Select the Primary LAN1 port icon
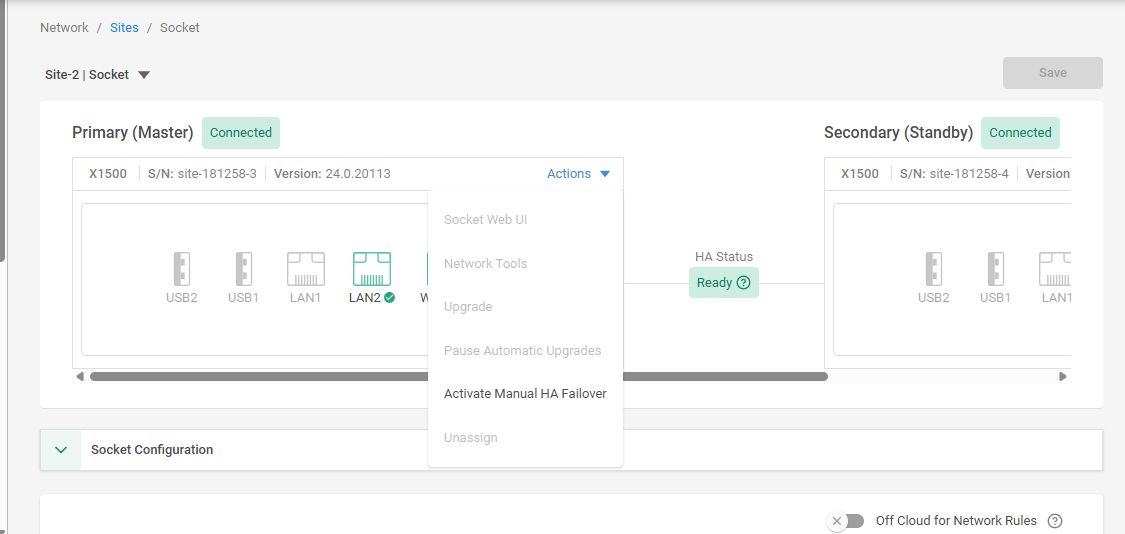1125x534 pixels. click(305, 269)
